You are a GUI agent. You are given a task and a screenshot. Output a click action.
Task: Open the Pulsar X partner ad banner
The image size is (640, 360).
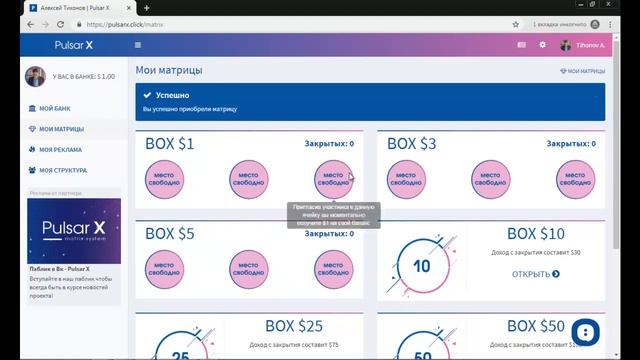74,231
